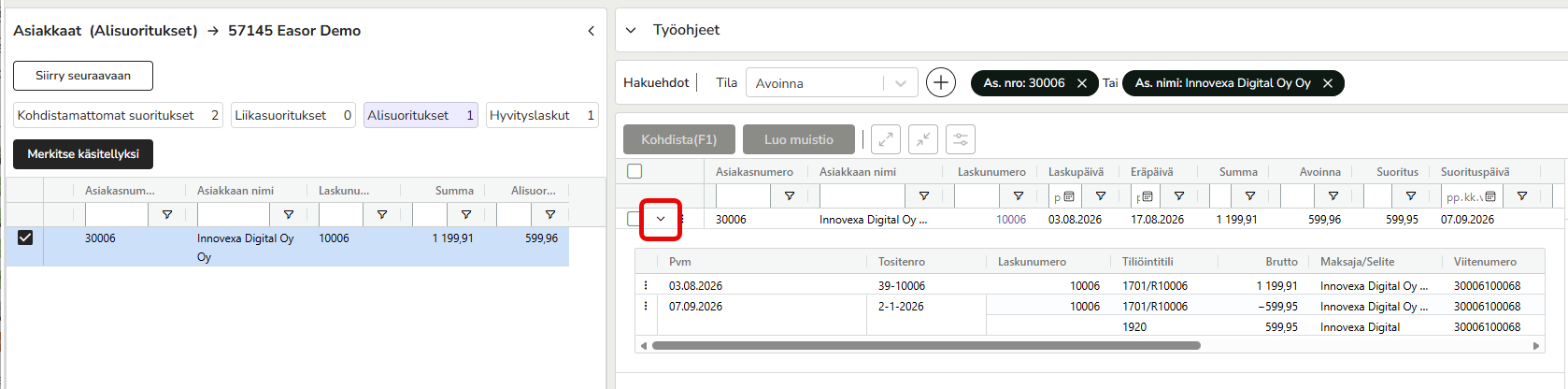Open the table settings sliders icon
1568x389 pixels.
961,139
